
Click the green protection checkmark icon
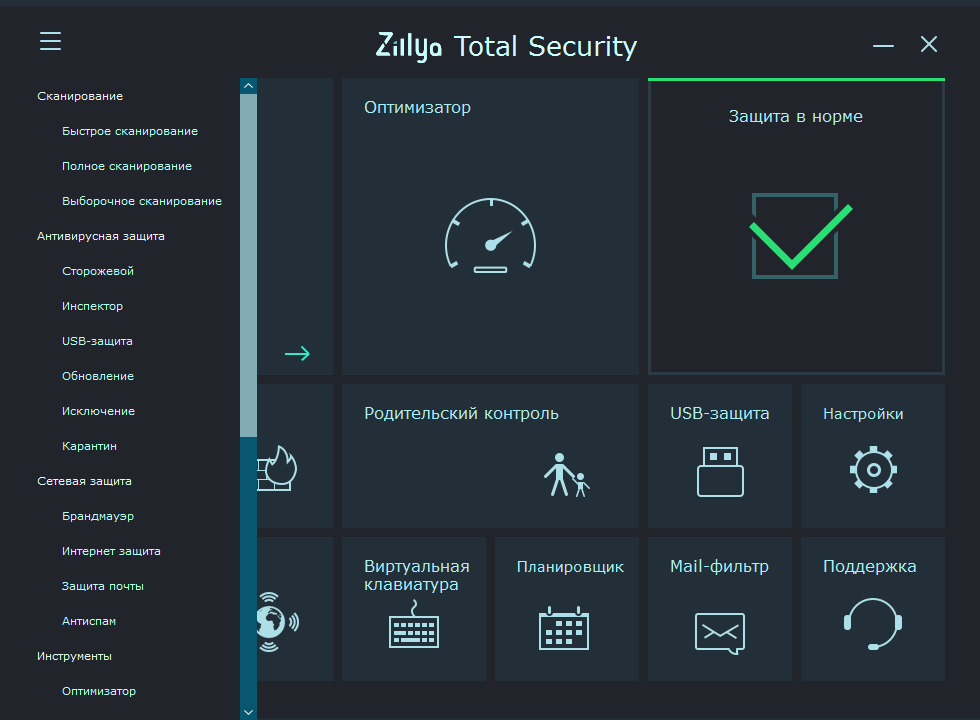click(800, 236)
